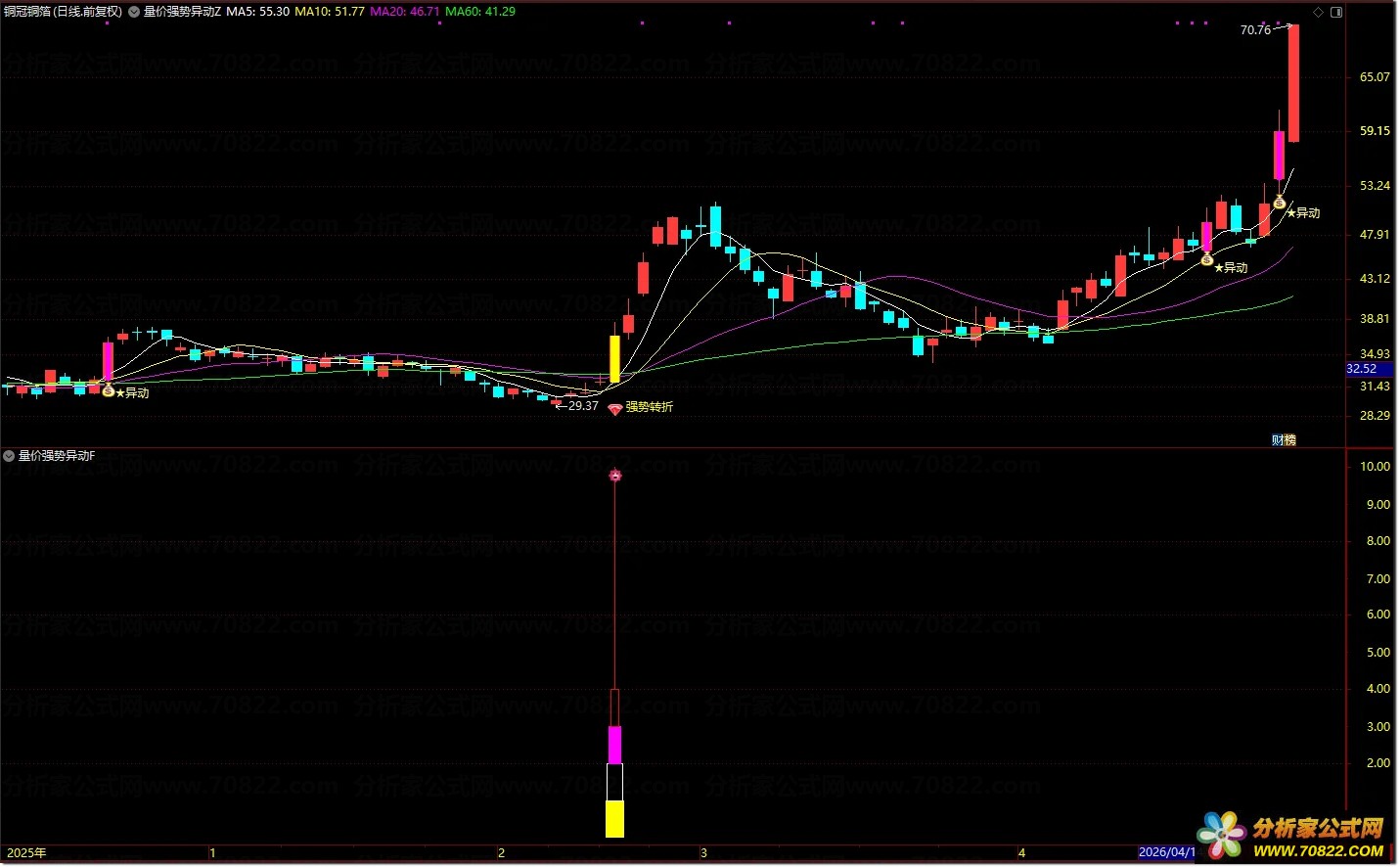Click the 2025年 label on time axis
Screen dimensions: 1400x867
click(x=26, y=853)
